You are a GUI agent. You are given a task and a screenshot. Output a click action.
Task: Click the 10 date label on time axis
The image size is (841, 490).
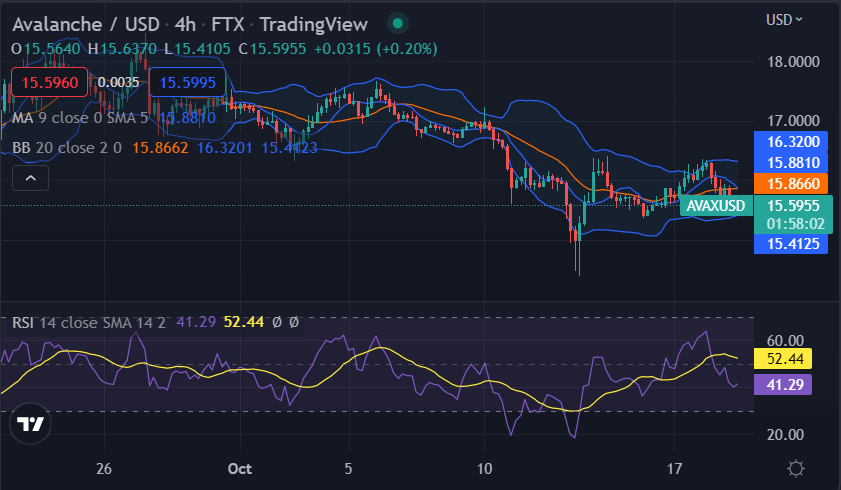coord(484,469)
